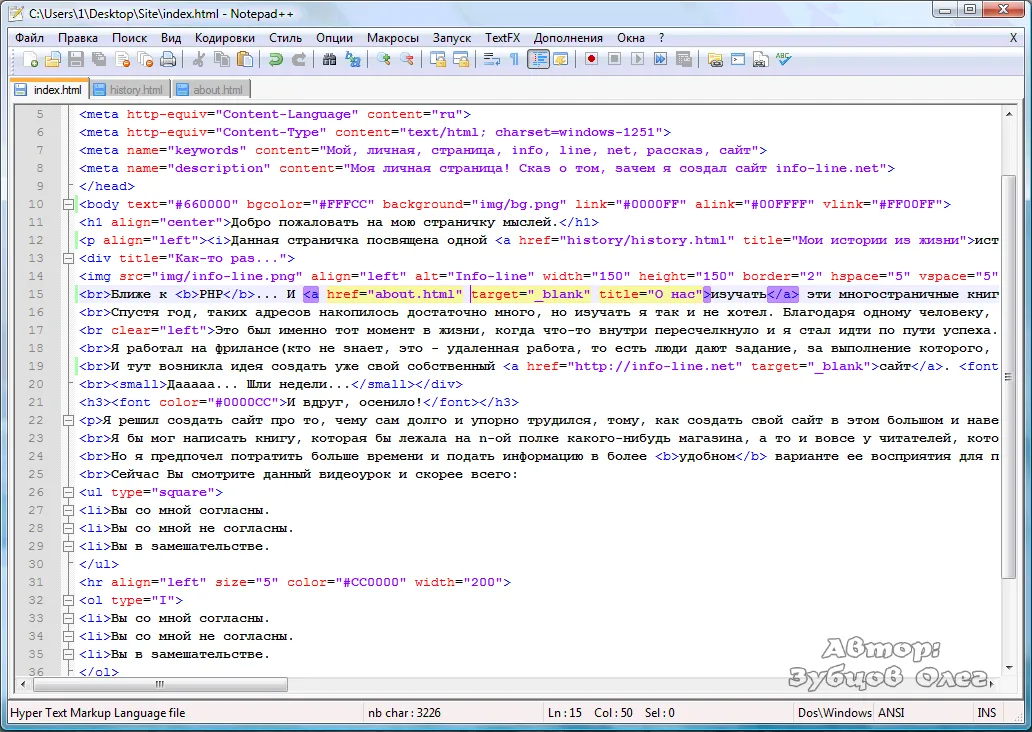Open the Кодировки menu
1032x732 pixels.
coord(225,38)
